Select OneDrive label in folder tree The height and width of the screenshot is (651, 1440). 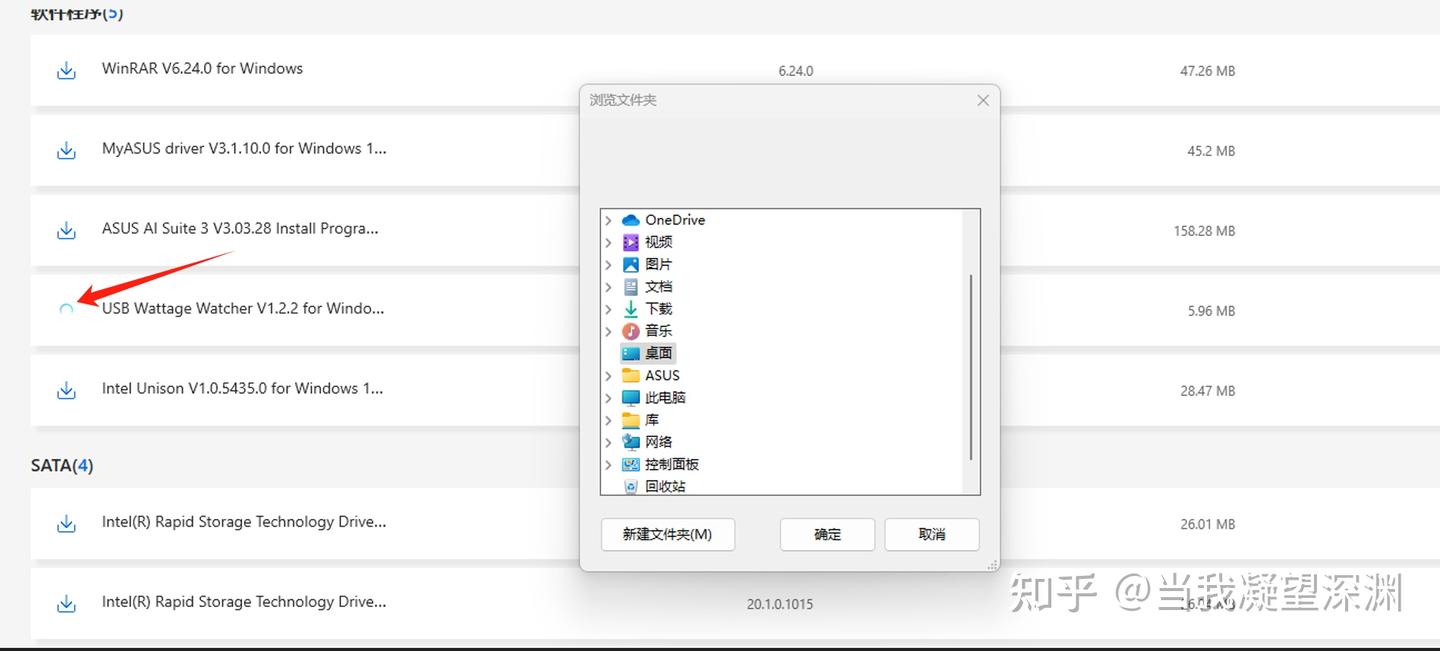[x=675, y=220]
